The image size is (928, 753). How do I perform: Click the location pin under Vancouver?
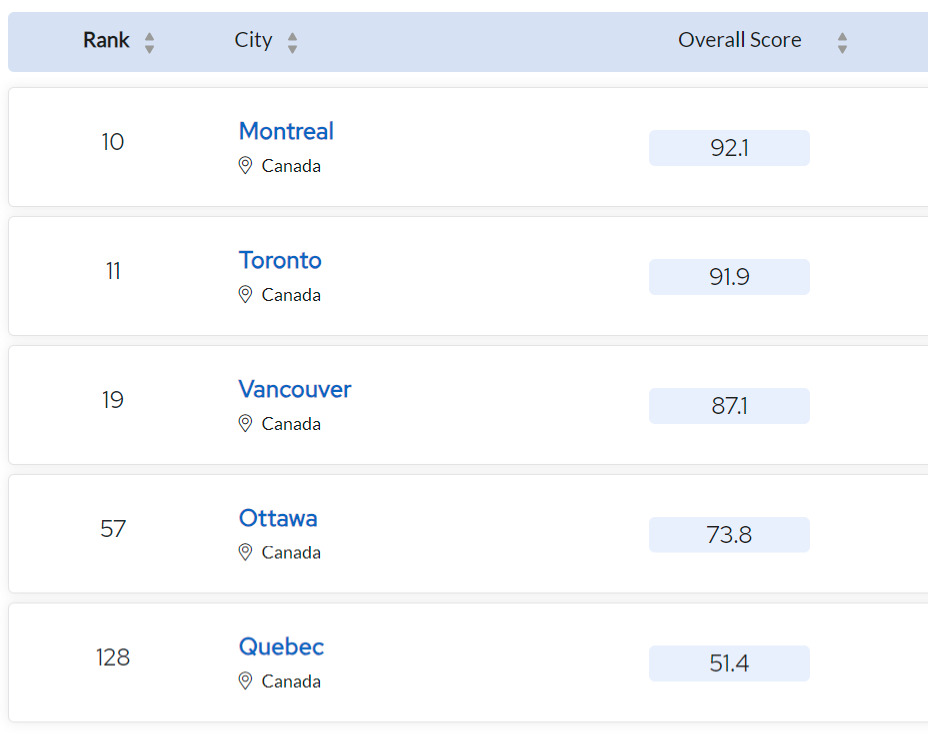pos(245,424)
